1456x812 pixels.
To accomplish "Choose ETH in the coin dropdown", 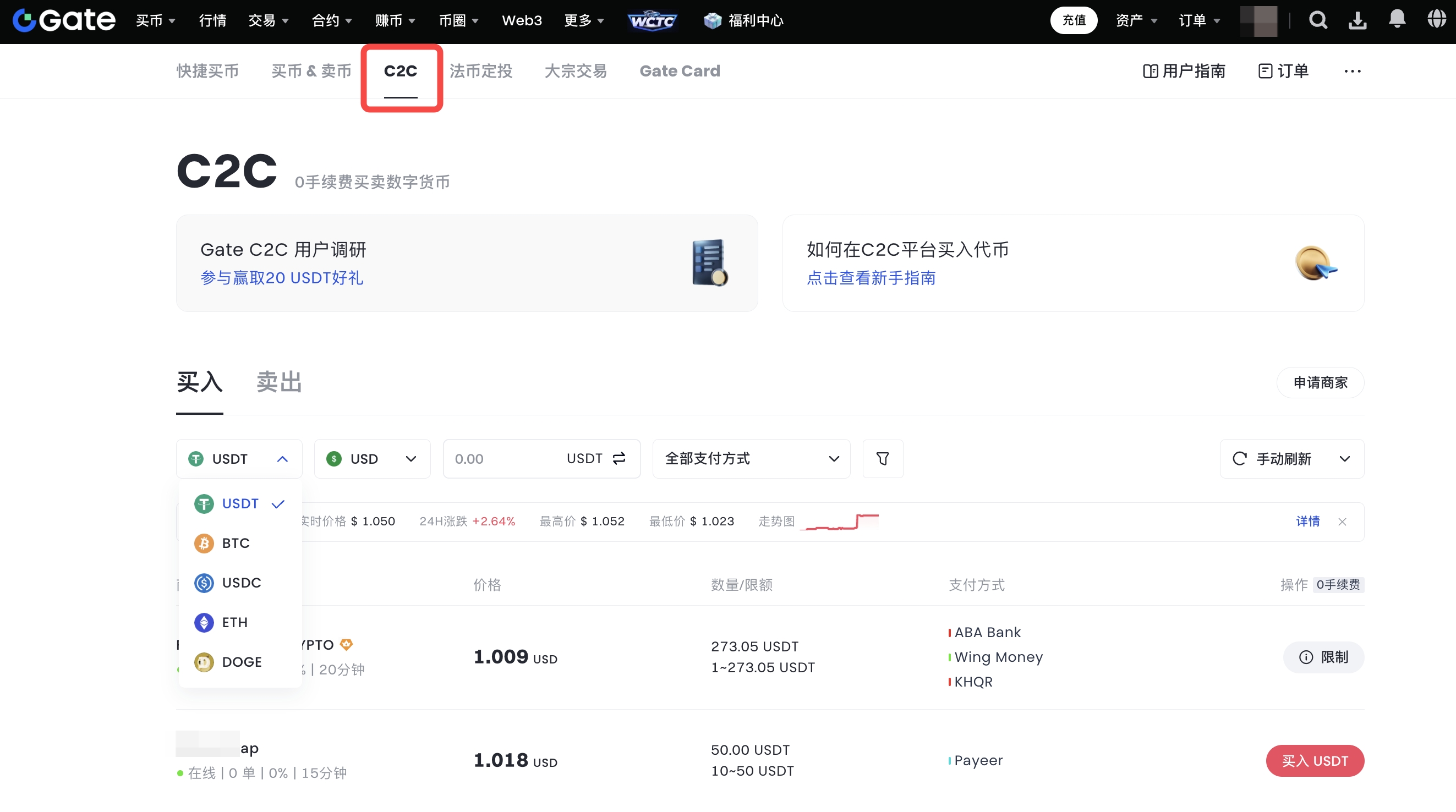I will [x=234, y=622].
